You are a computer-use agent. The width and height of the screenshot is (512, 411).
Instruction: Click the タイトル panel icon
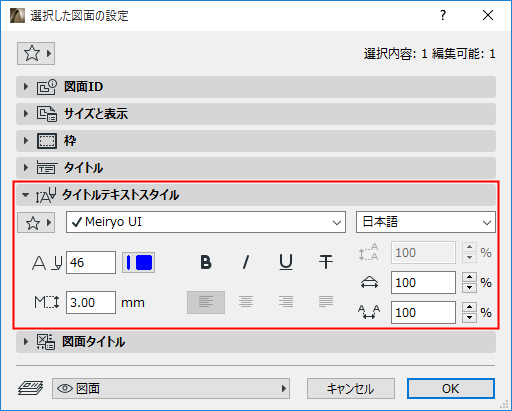click(x=47, y=168)
